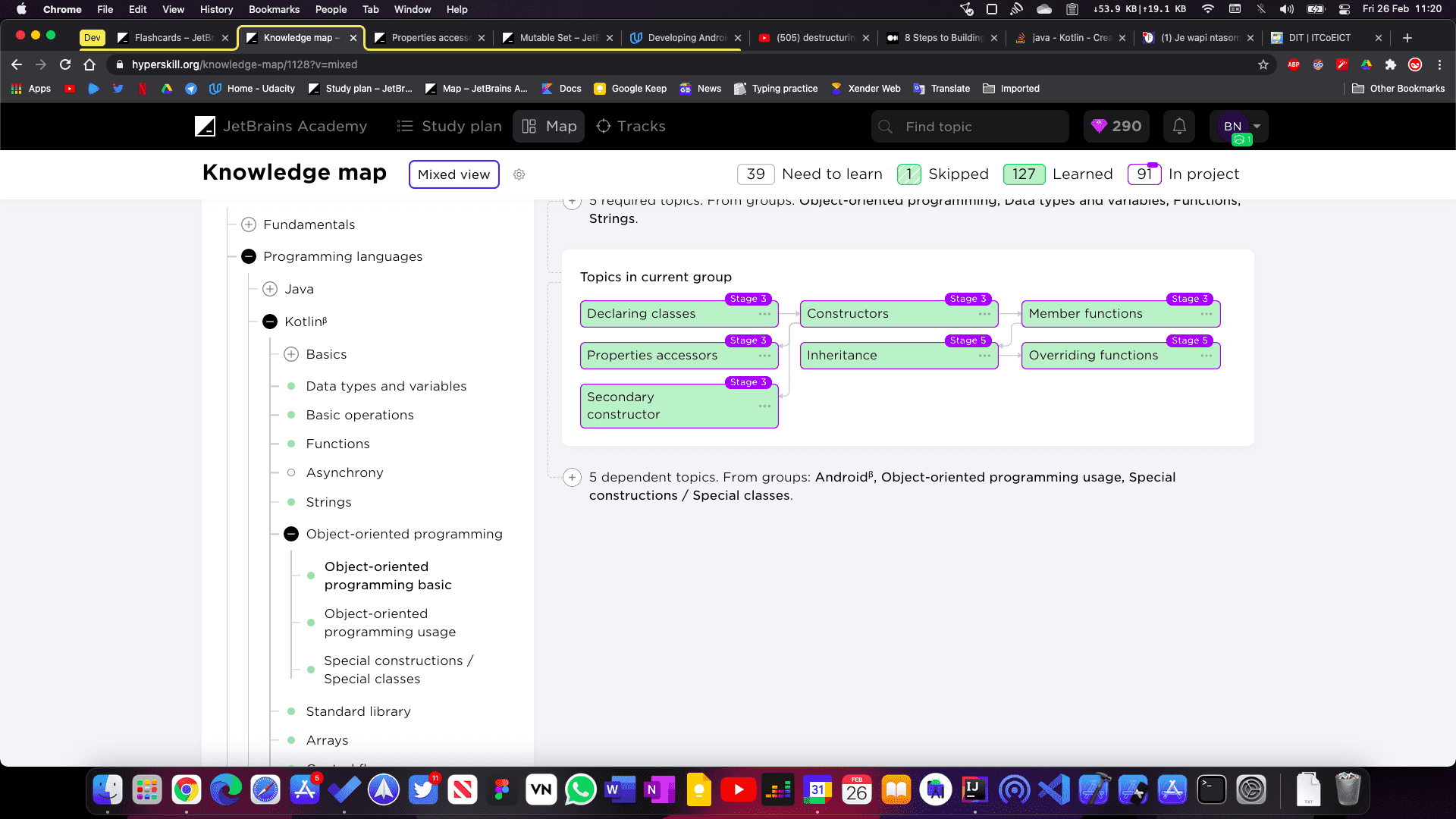Expand the Basics tree node
1456x819 pixels.
coord(291,354)
